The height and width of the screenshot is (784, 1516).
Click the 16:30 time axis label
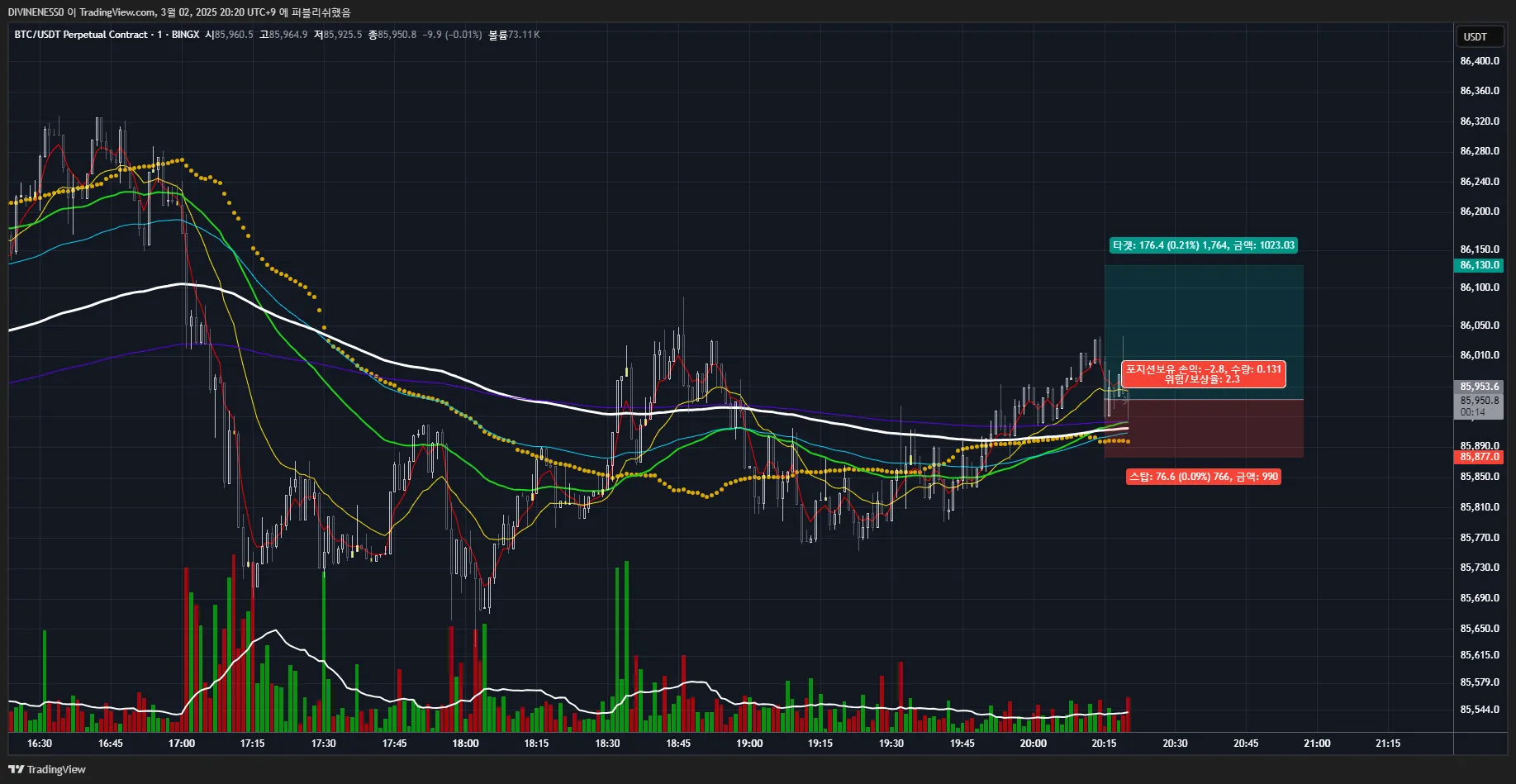(40, 744)
